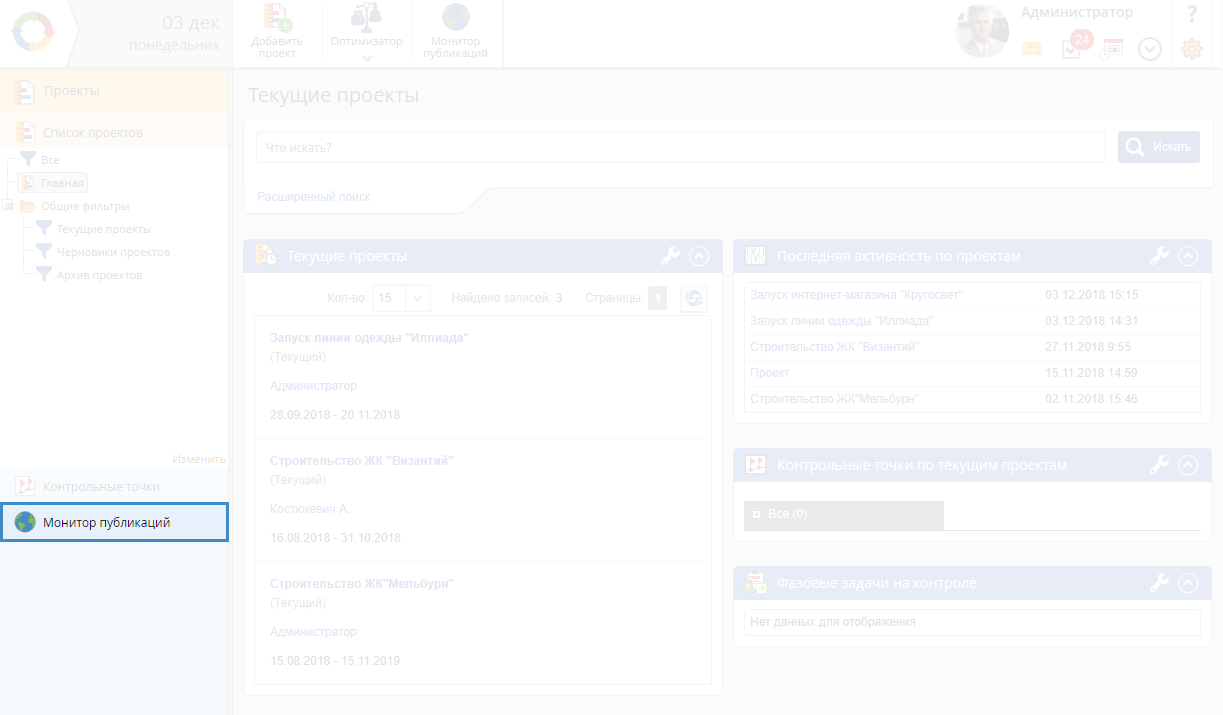The height and width of the screenshot is (715, 1223).
Task: Refresh the current projects list
Action: tap(693, 298)
